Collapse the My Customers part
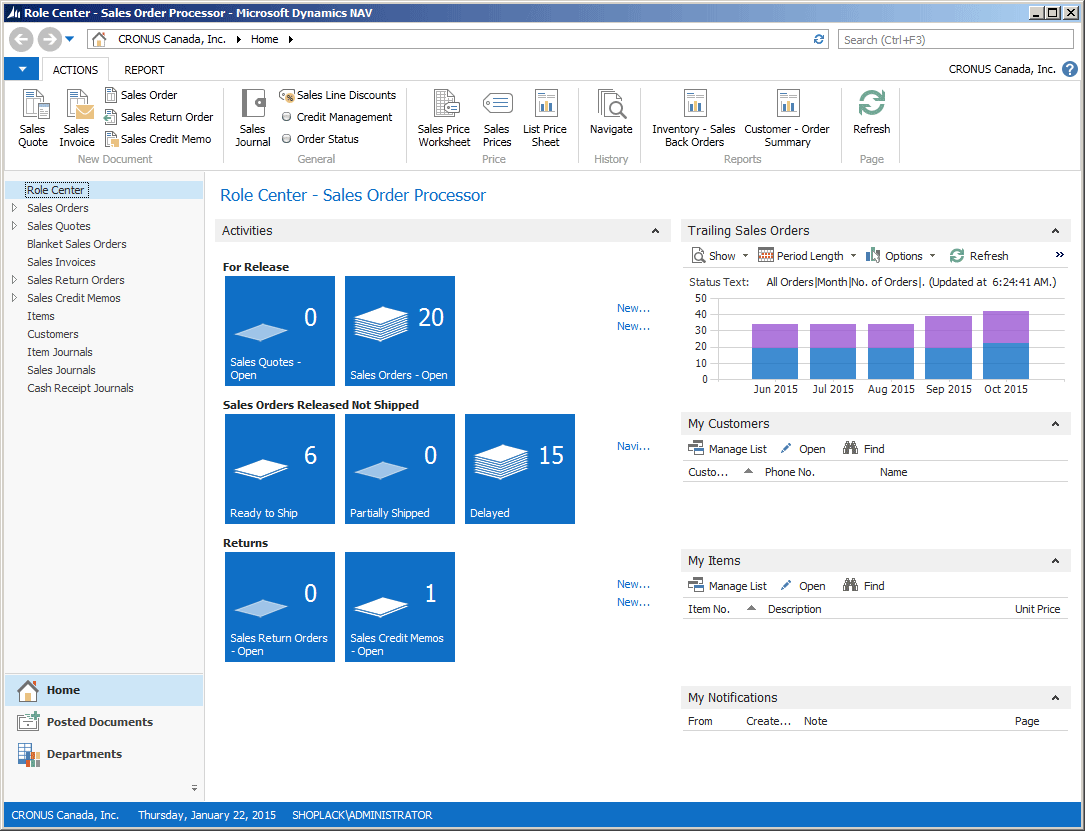Screen dimensions: 1085x831 pyautogui.click(x=1055, y=424)
